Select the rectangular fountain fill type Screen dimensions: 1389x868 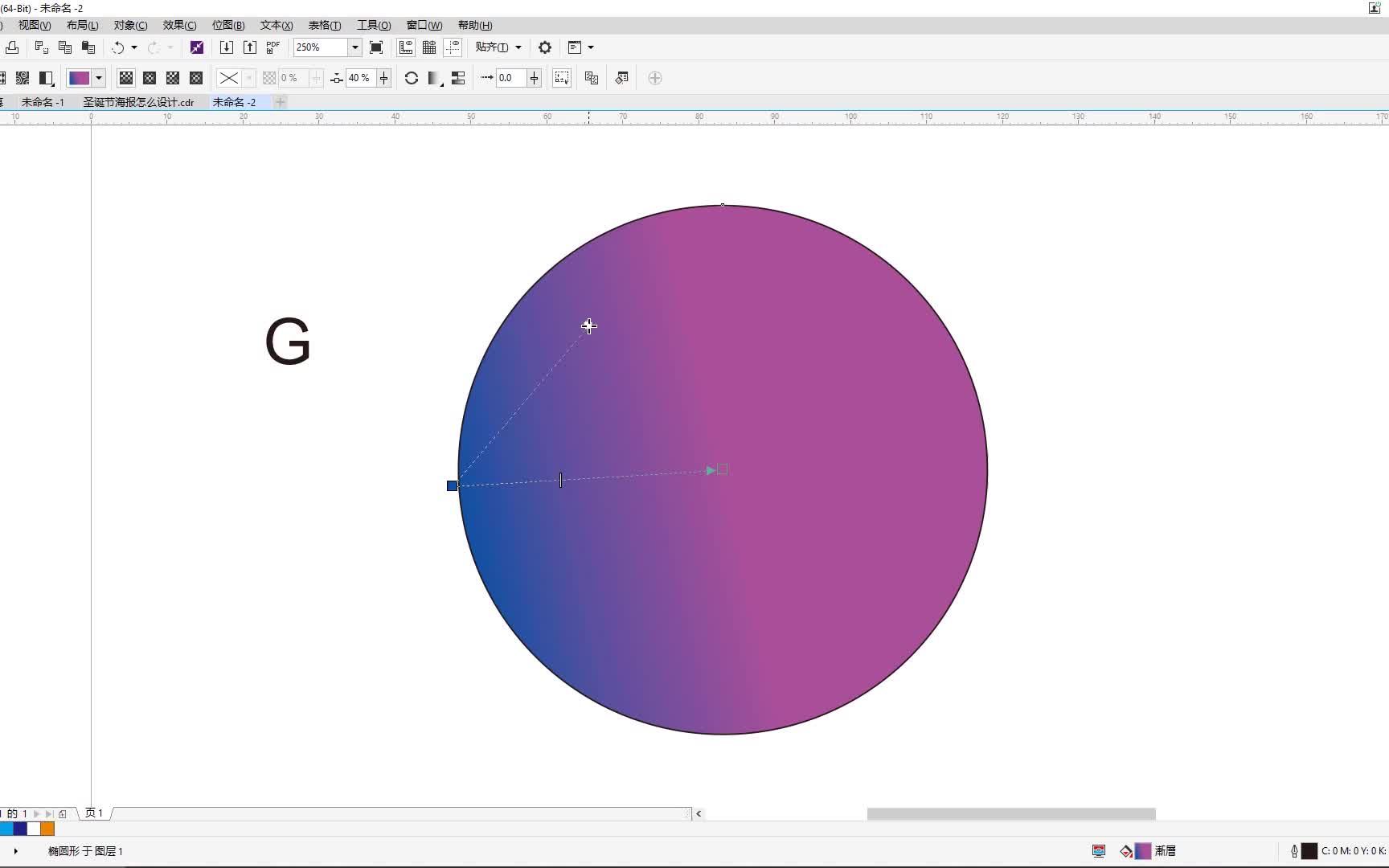pos(196,78)
